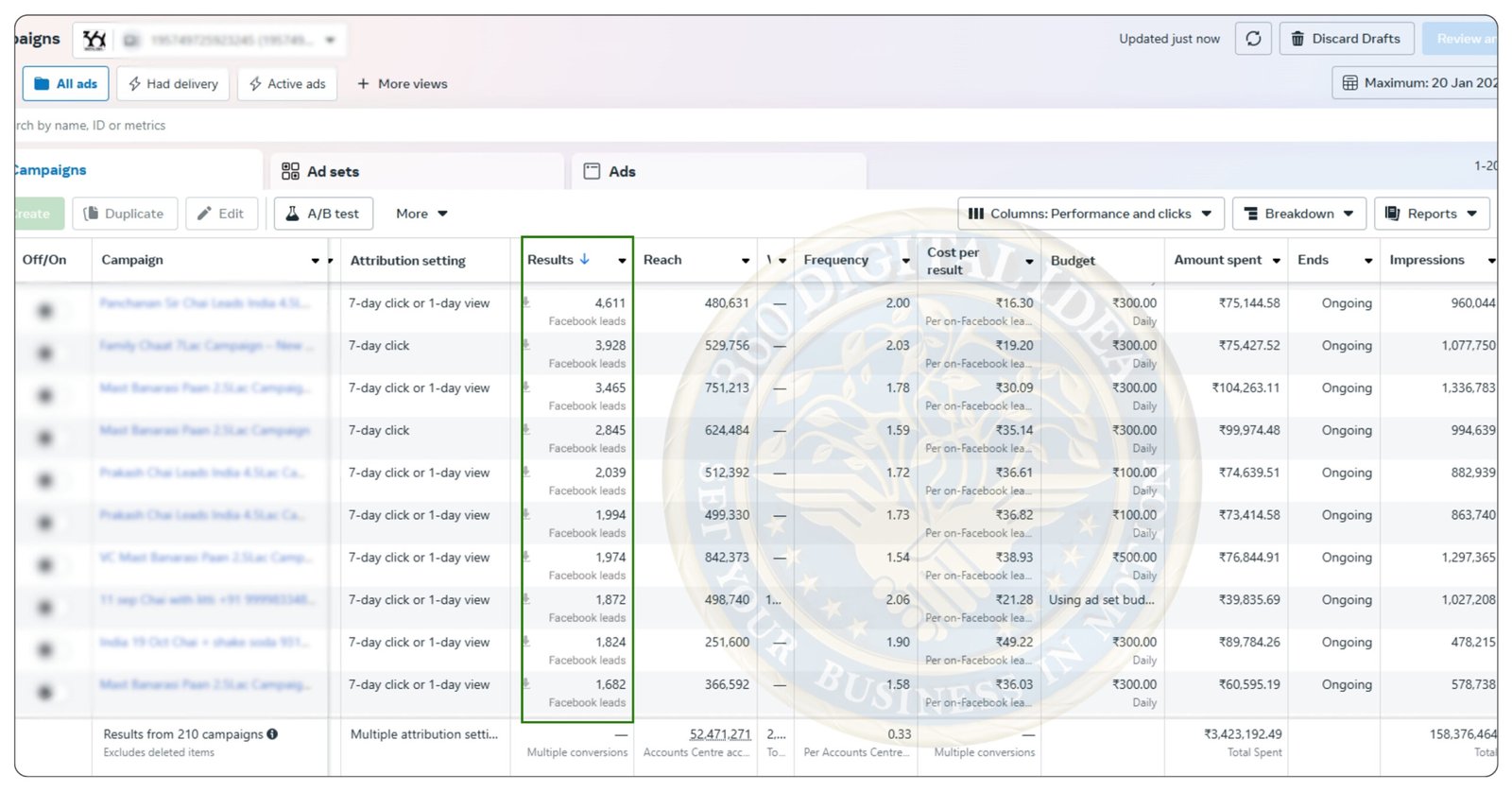The height and width of the screenshot is (792, 1512).
Task: Switch off the campaign with 1,682 results
Action: (44, 692)
